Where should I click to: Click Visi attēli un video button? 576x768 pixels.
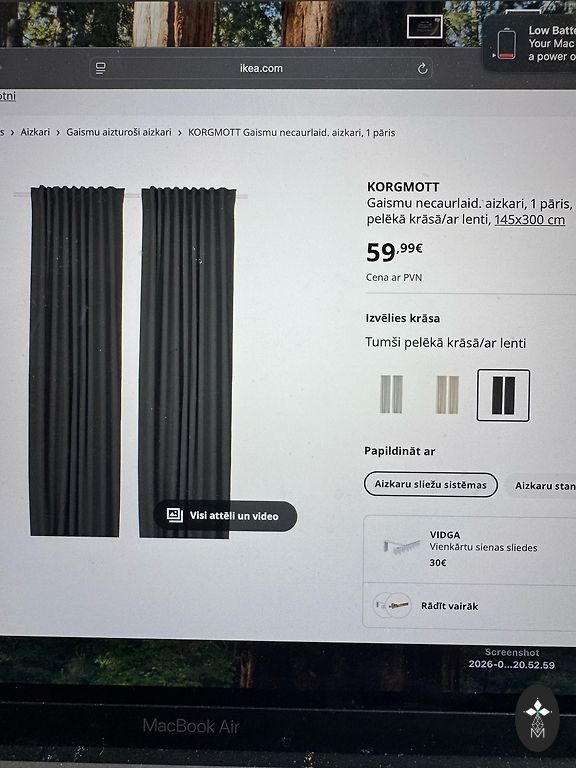pos(225,515)
